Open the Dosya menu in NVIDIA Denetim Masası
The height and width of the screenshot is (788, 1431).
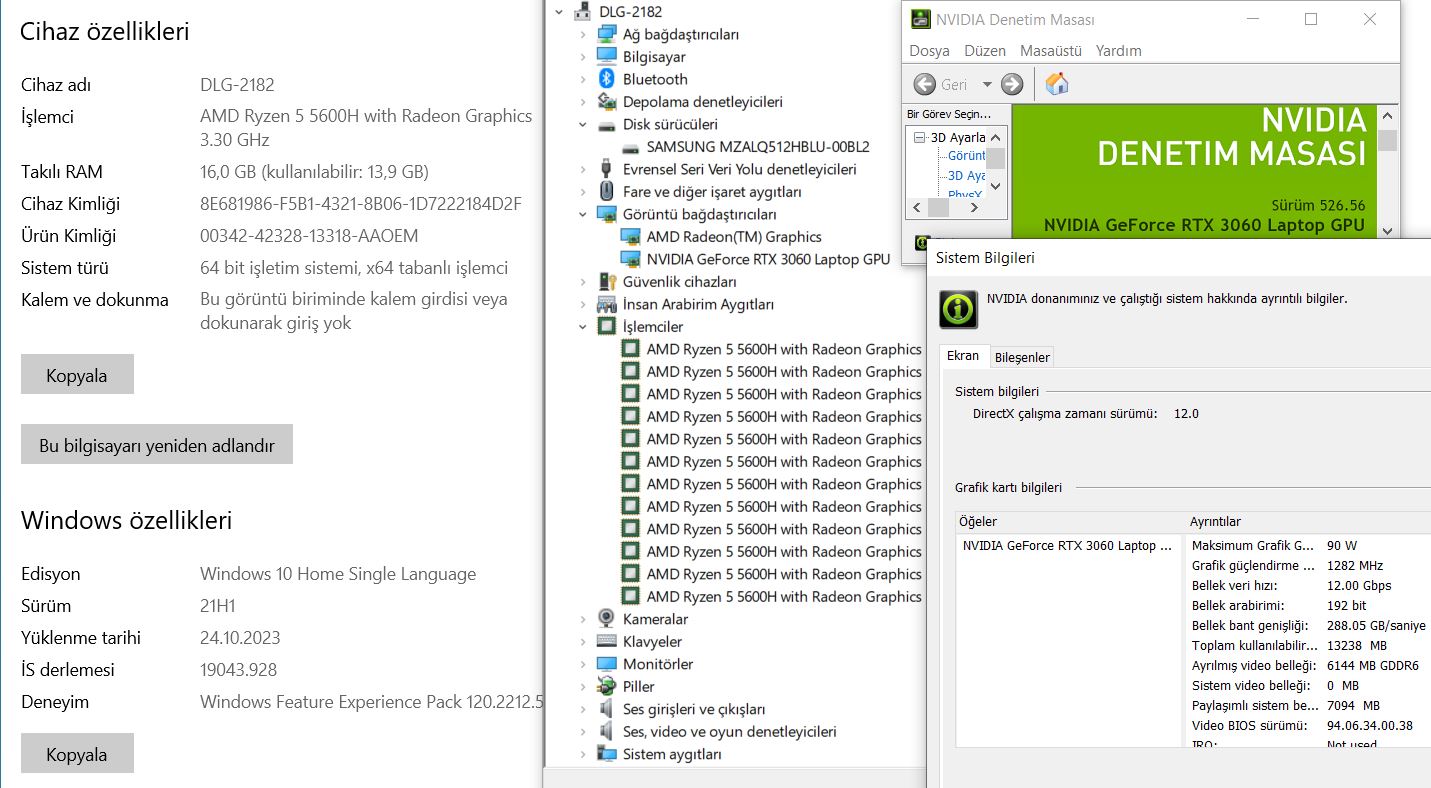coord(929,50)
